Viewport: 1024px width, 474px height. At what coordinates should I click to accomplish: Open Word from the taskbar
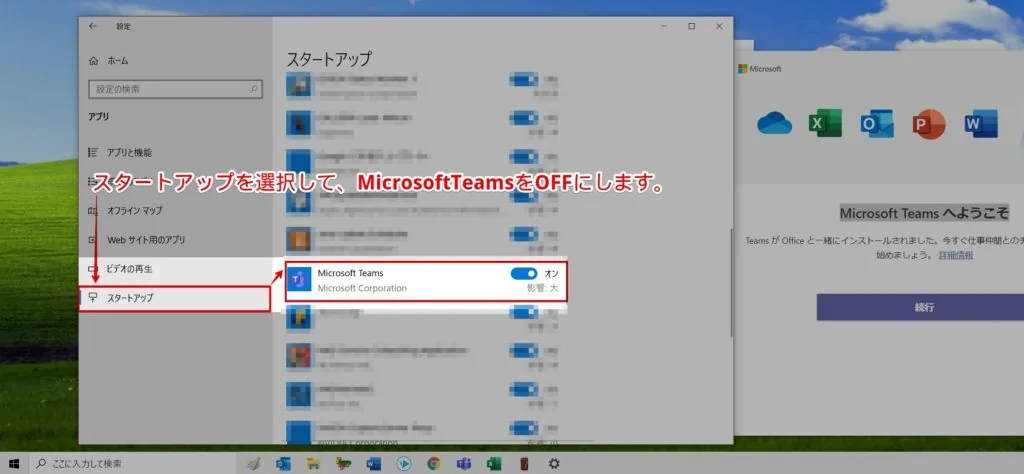[374, 464]
